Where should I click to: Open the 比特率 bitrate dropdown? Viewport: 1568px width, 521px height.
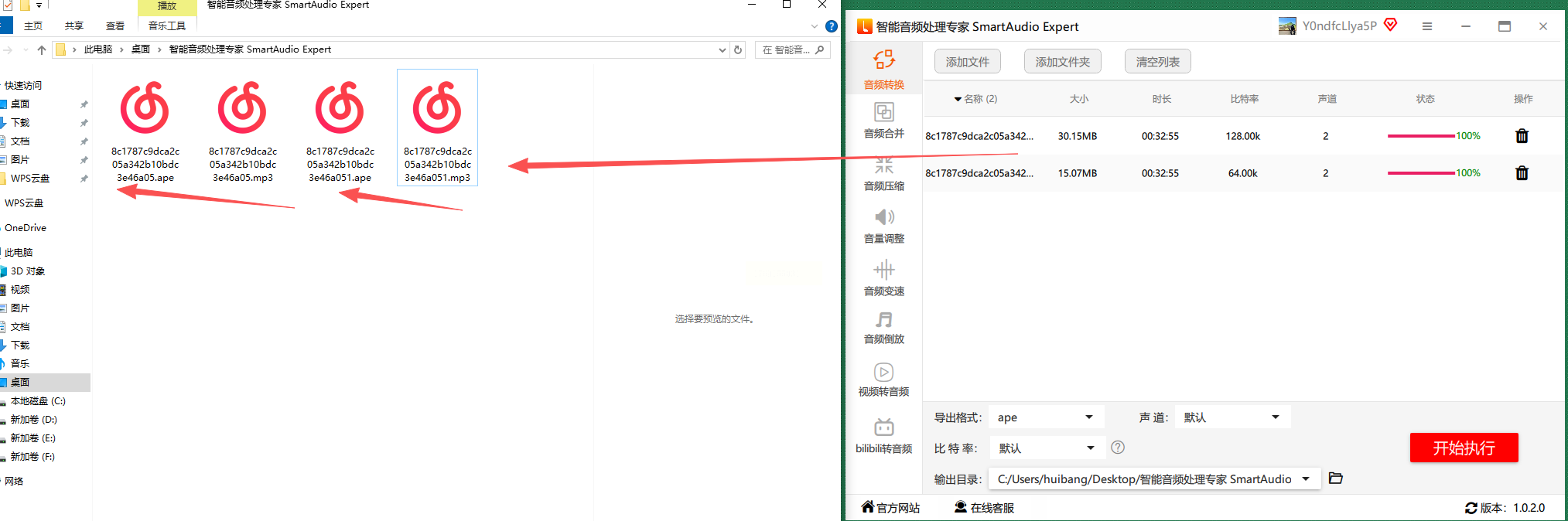1047,448
